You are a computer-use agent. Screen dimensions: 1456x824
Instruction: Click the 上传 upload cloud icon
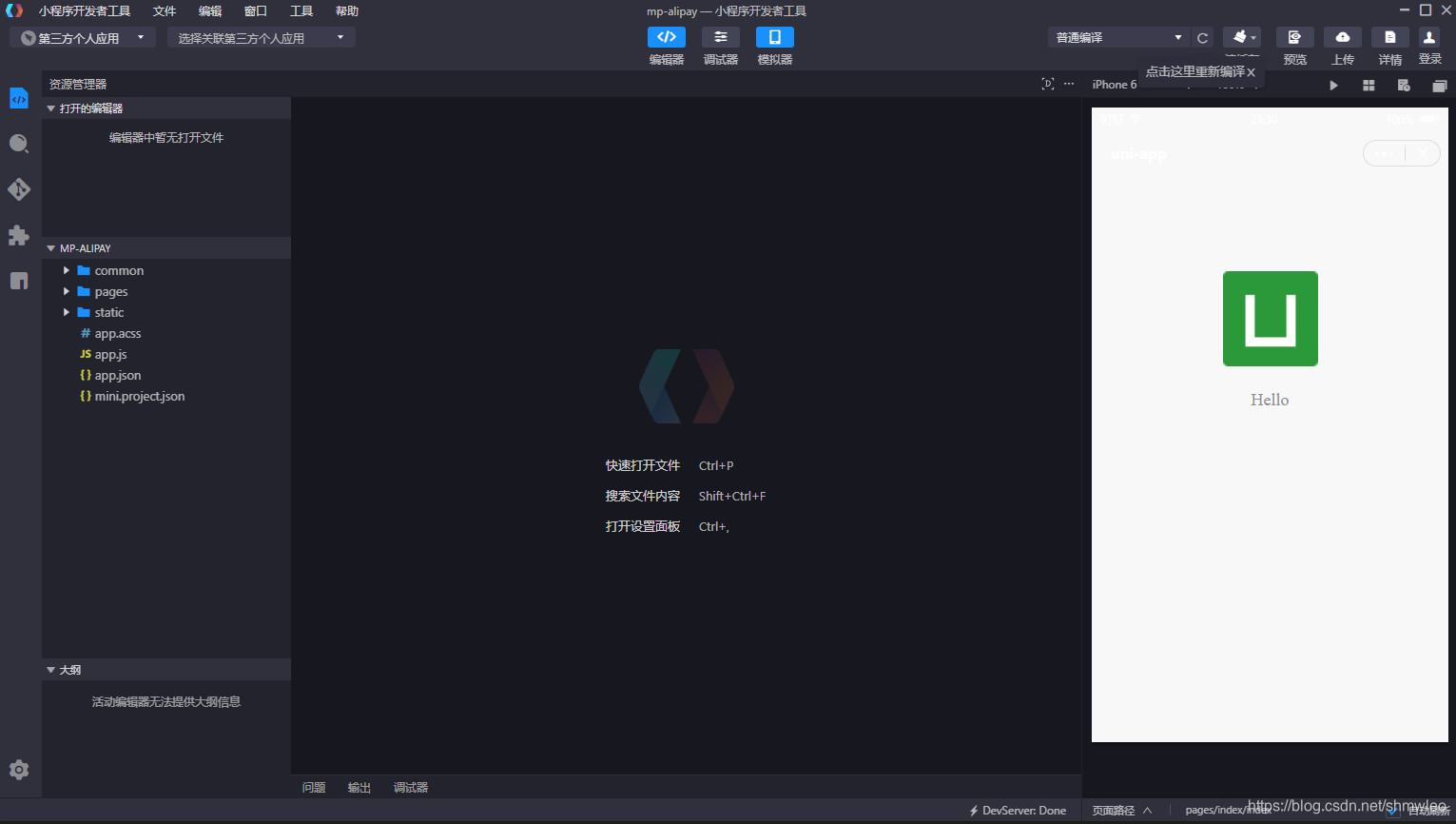1343,37
